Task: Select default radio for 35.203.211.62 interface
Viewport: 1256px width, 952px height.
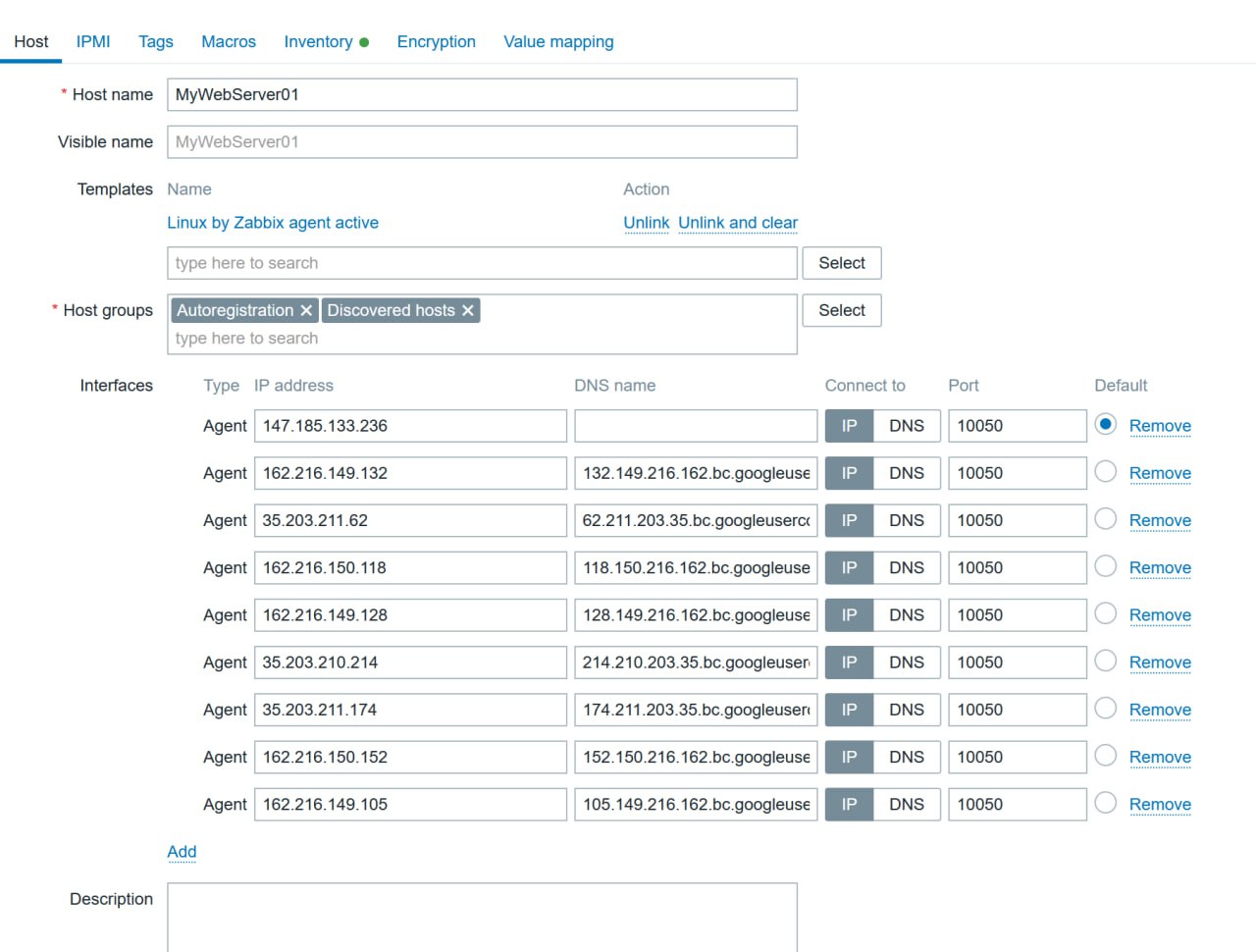Action: coord(1105,519)
